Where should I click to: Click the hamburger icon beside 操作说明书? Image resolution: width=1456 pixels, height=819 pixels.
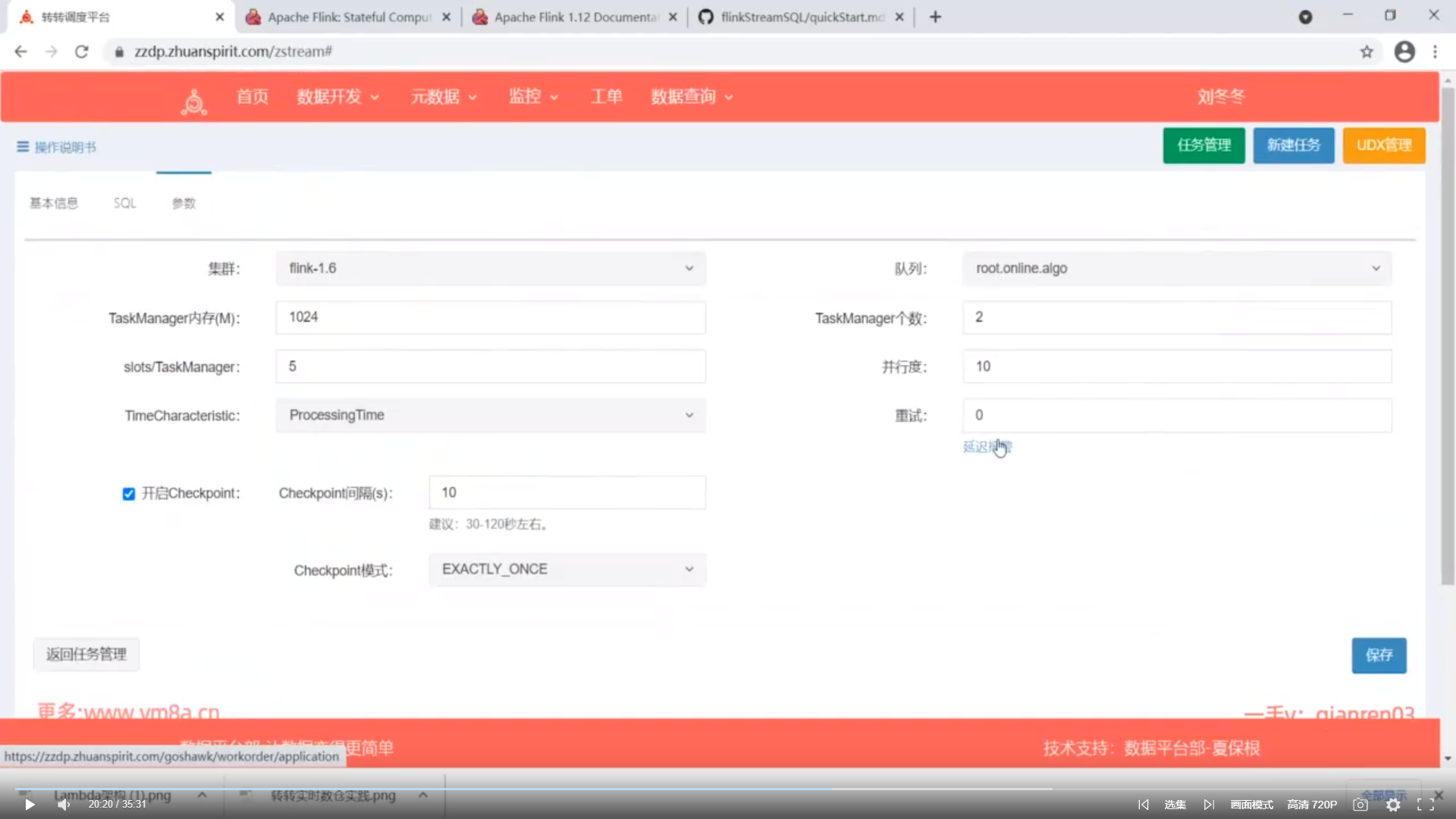pos(23,147)
